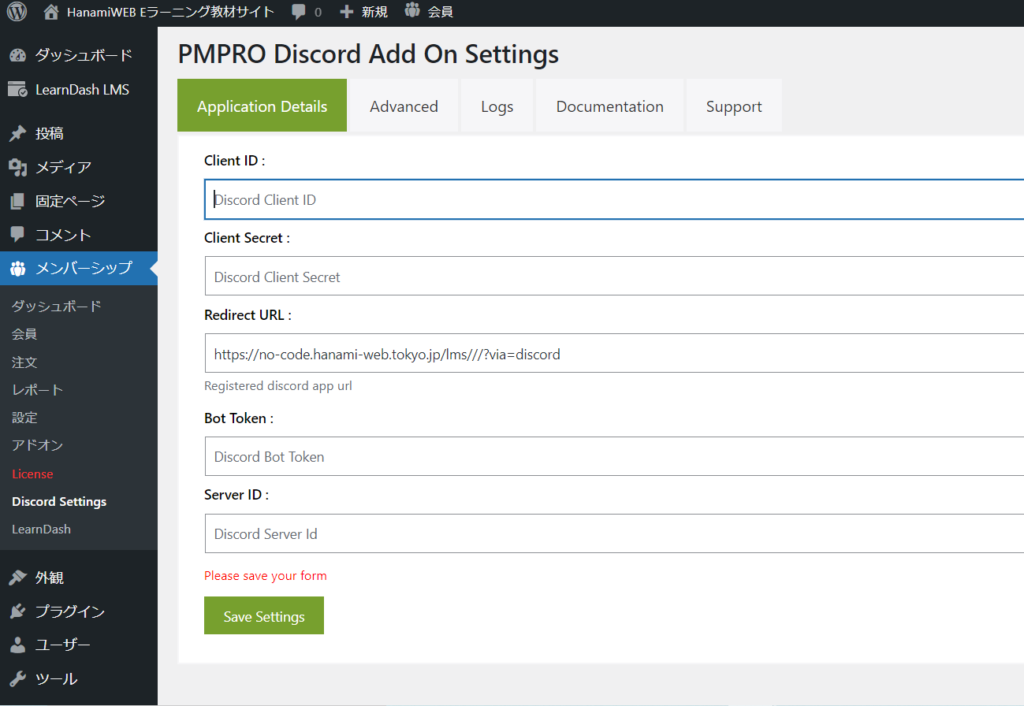This screenshot has width=1024, height=706.
Task: Click the 会員 group icon in the admin bar
Action: [x=412, y=10]
